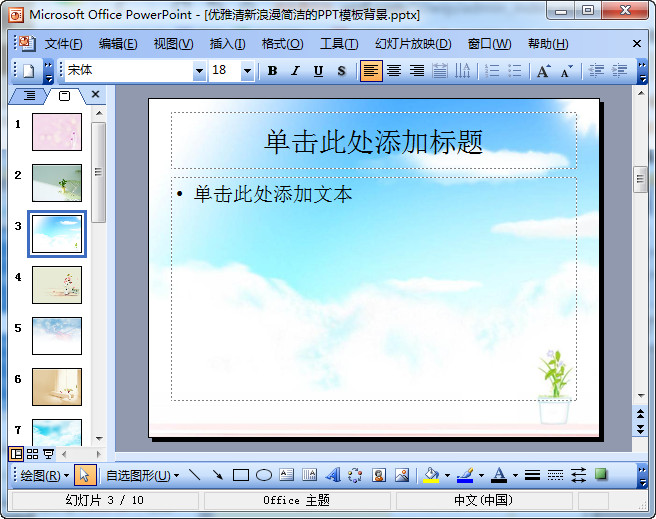Insert clip art

click(379, 475)
